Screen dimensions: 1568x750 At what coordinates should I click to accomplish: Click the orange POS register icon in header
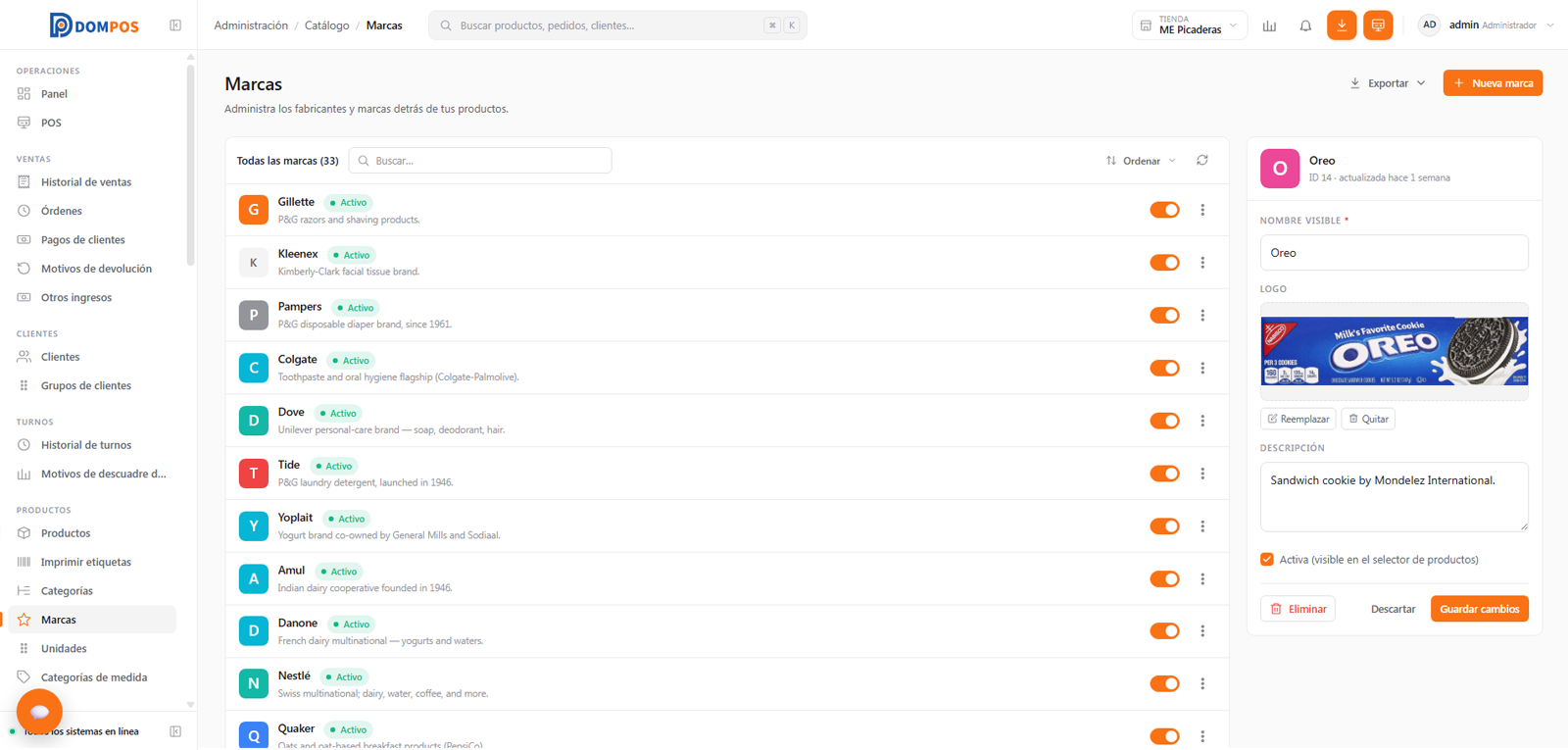1378,25
